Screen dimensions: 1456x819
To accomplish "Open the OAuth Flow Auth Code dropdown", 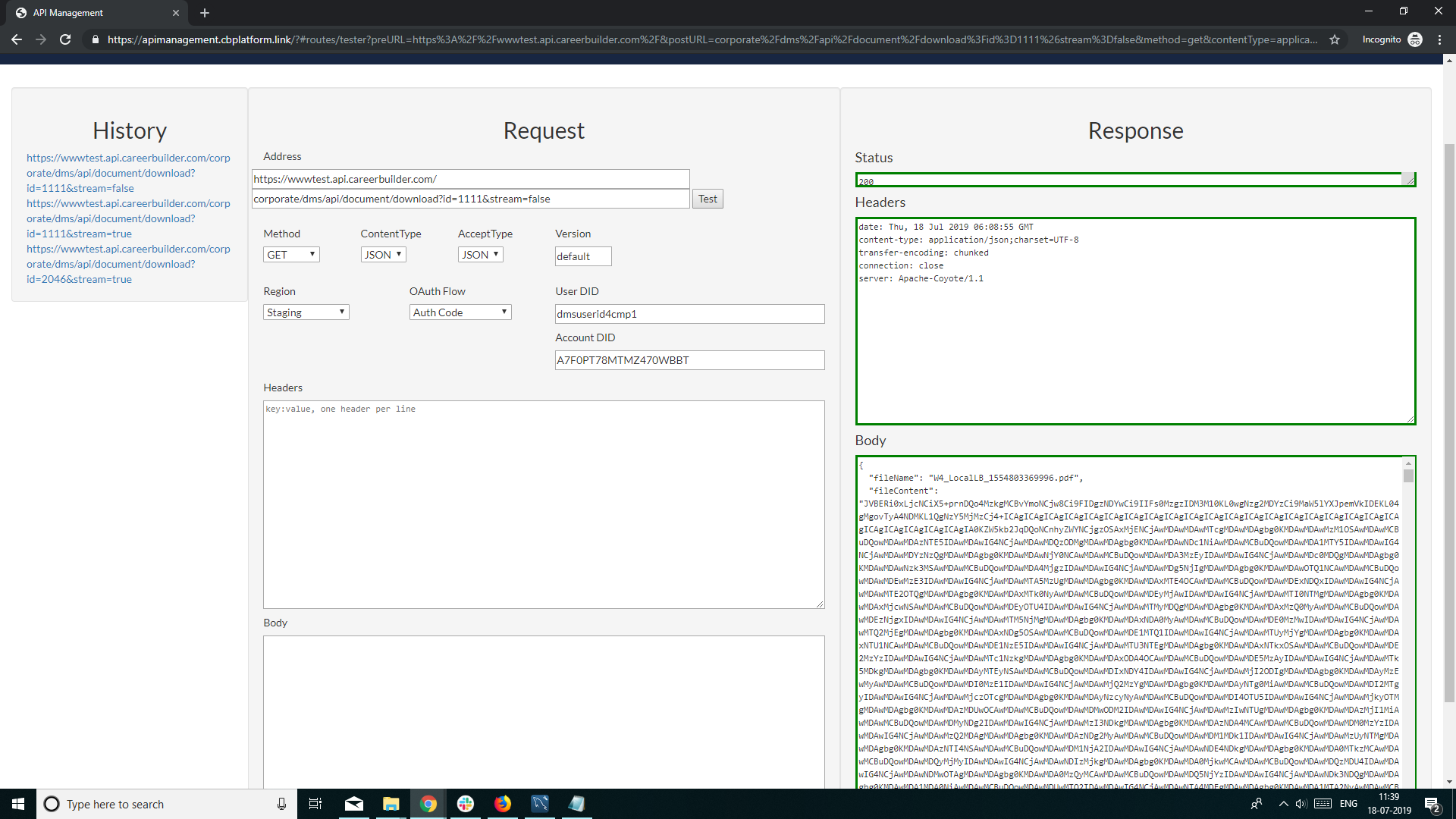I will tap(460, 312).
